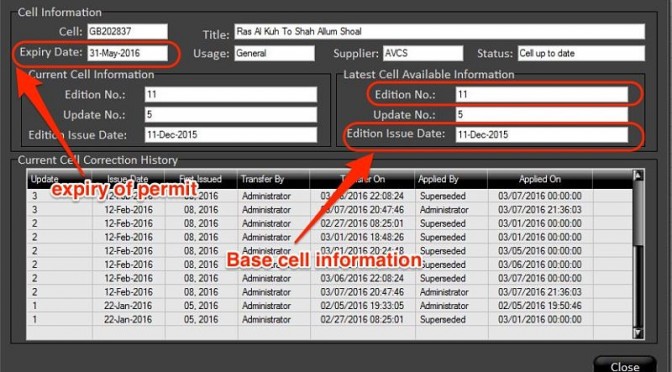Select the row applied on 02/05/2016 19:50:46

pos(330,306)
